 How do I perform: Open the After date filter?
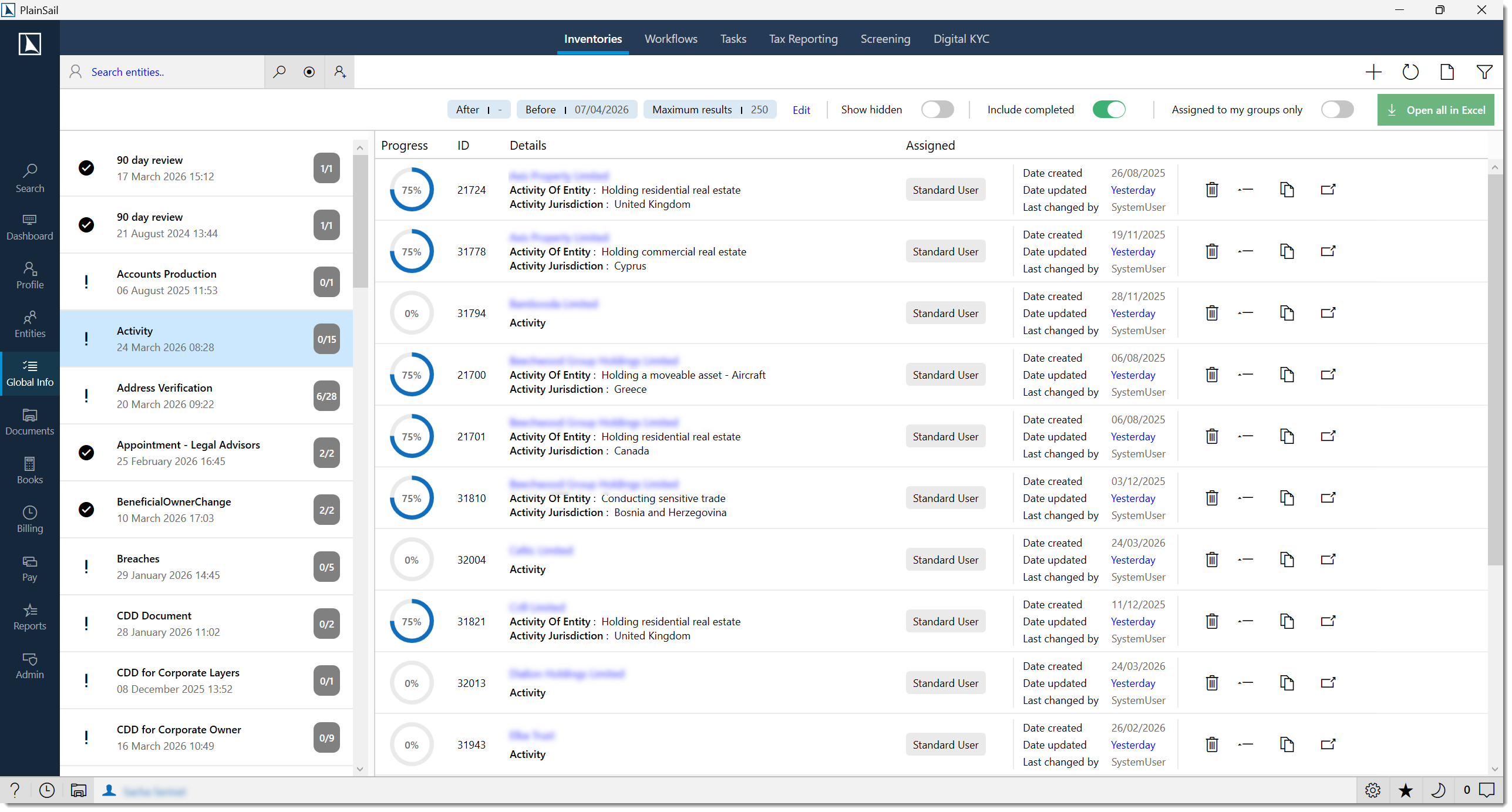pyautogui.click(x=478, y=109)
